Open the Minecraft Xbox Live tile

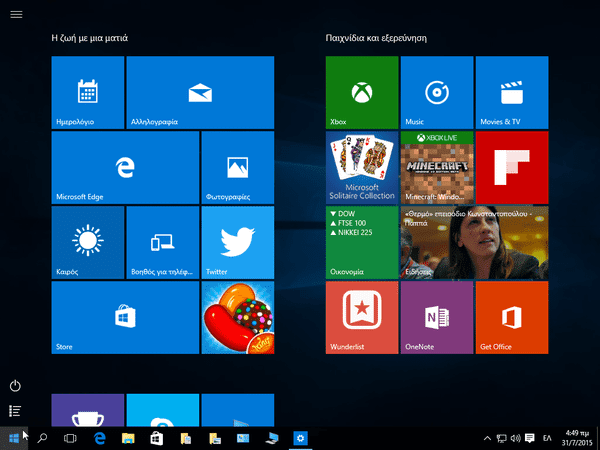pyautogui.click(x=437, y=167)
